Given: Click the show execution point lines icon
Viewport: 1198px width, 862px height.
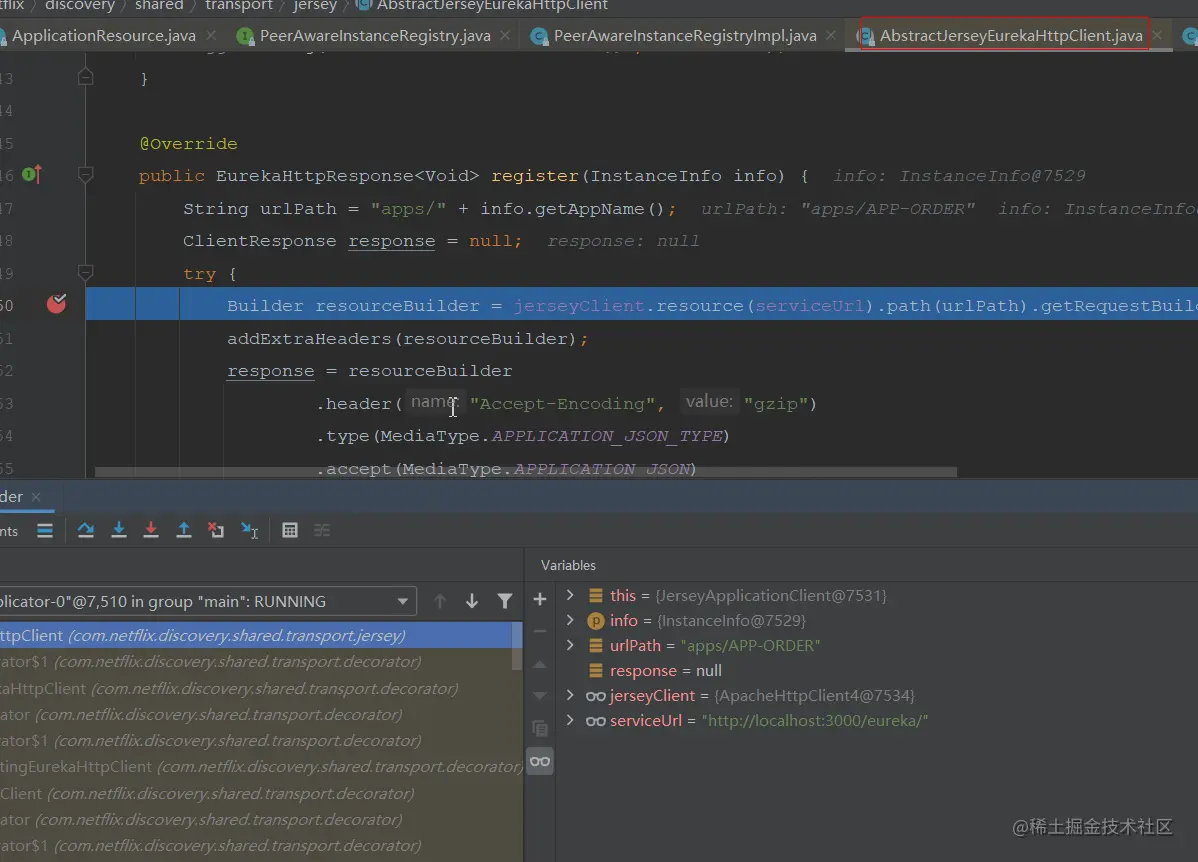Looking at the screenshot, I should click(45, 530).
